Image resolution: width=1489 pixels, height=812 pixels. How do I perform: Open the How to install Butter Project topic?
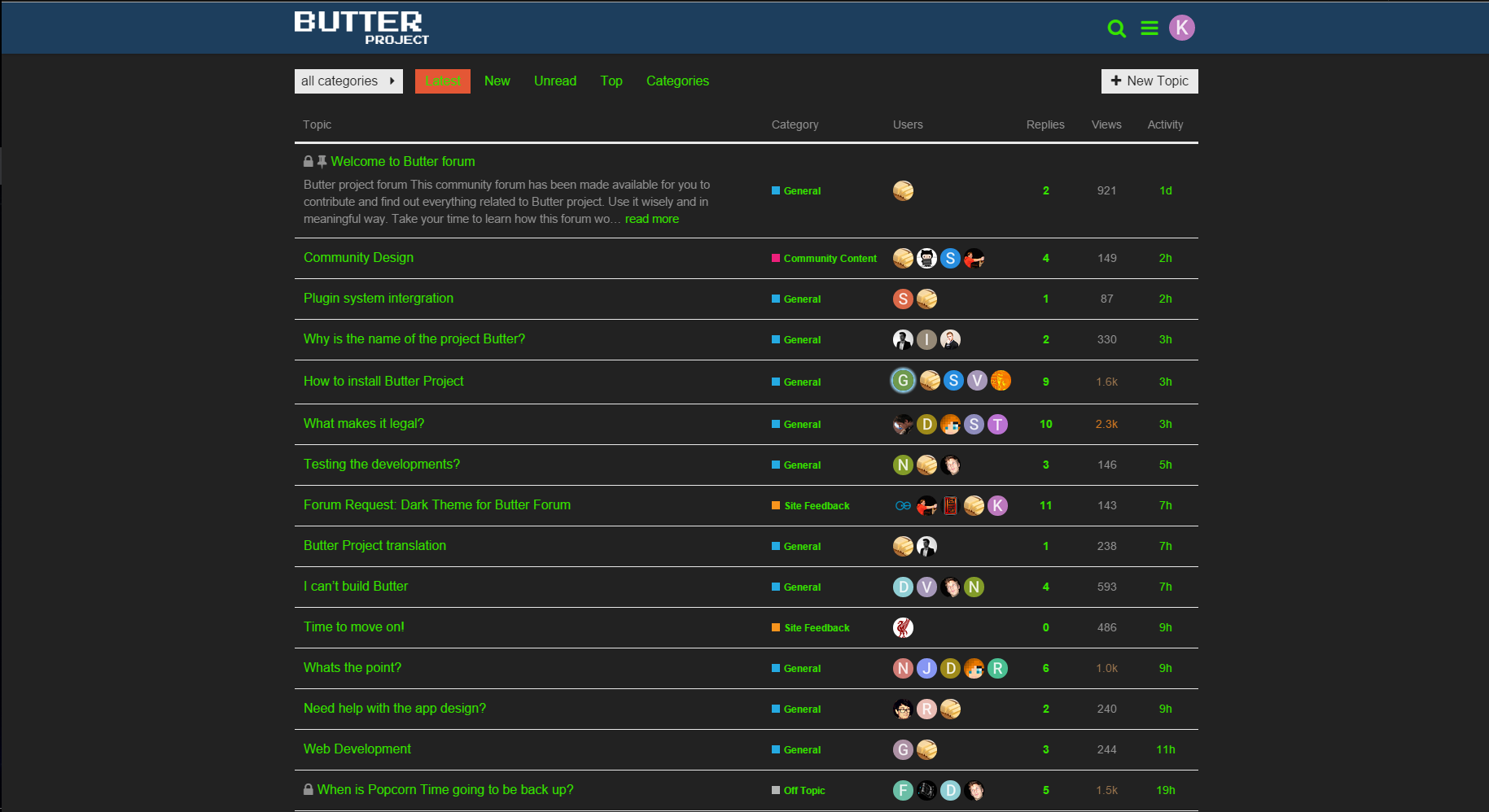(x=383, y=381)
